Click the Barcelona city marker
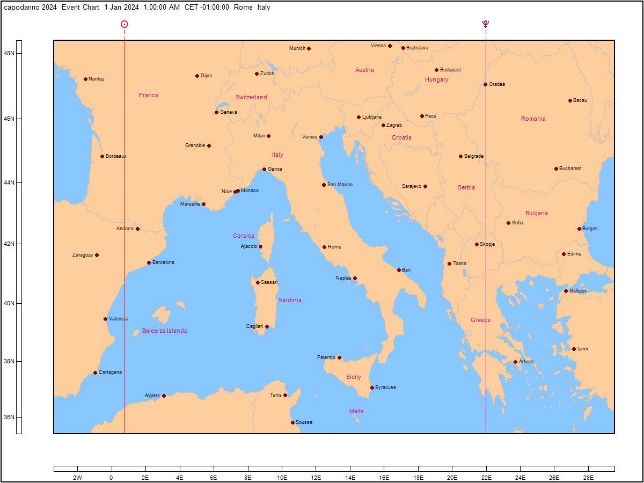Viewport: 644px width, 483px height. 149,263
